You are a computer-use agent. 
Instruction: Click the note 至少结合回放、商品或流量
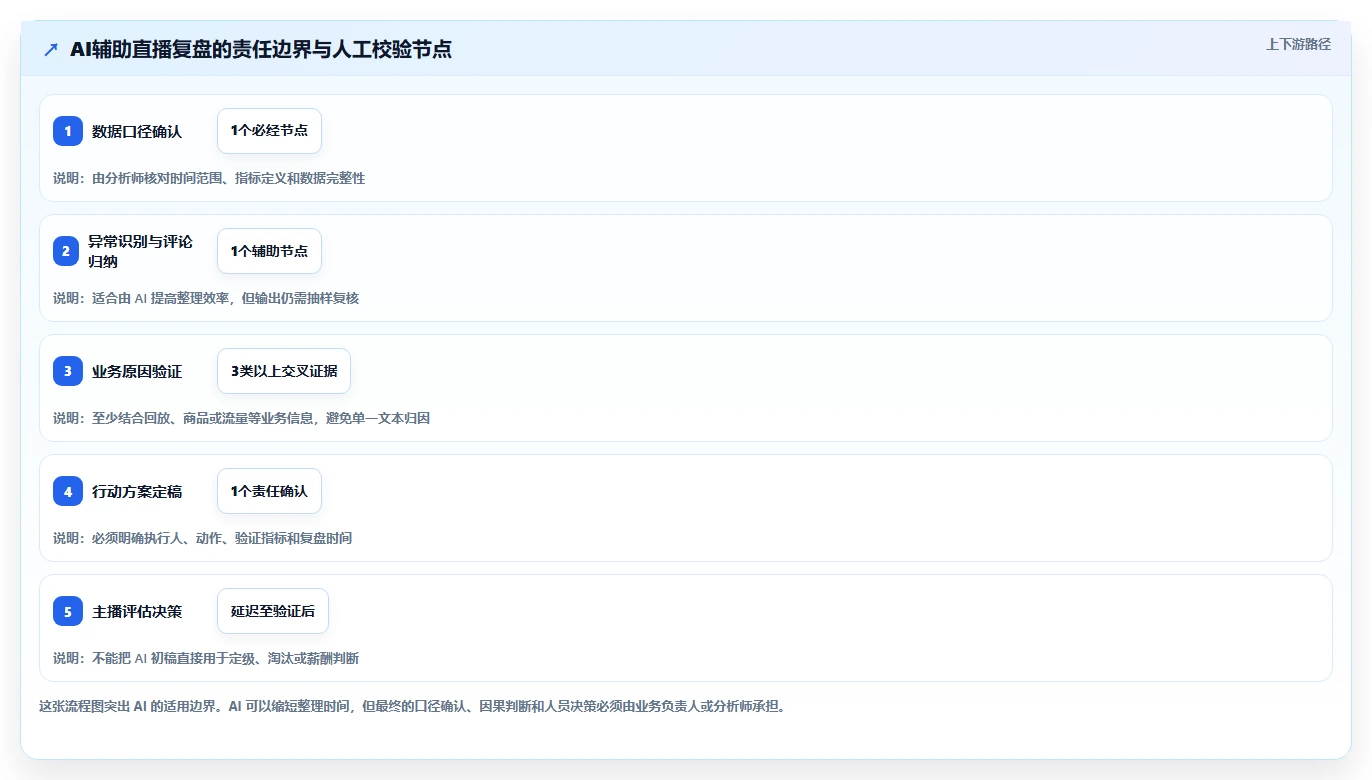tap(241, 418)
